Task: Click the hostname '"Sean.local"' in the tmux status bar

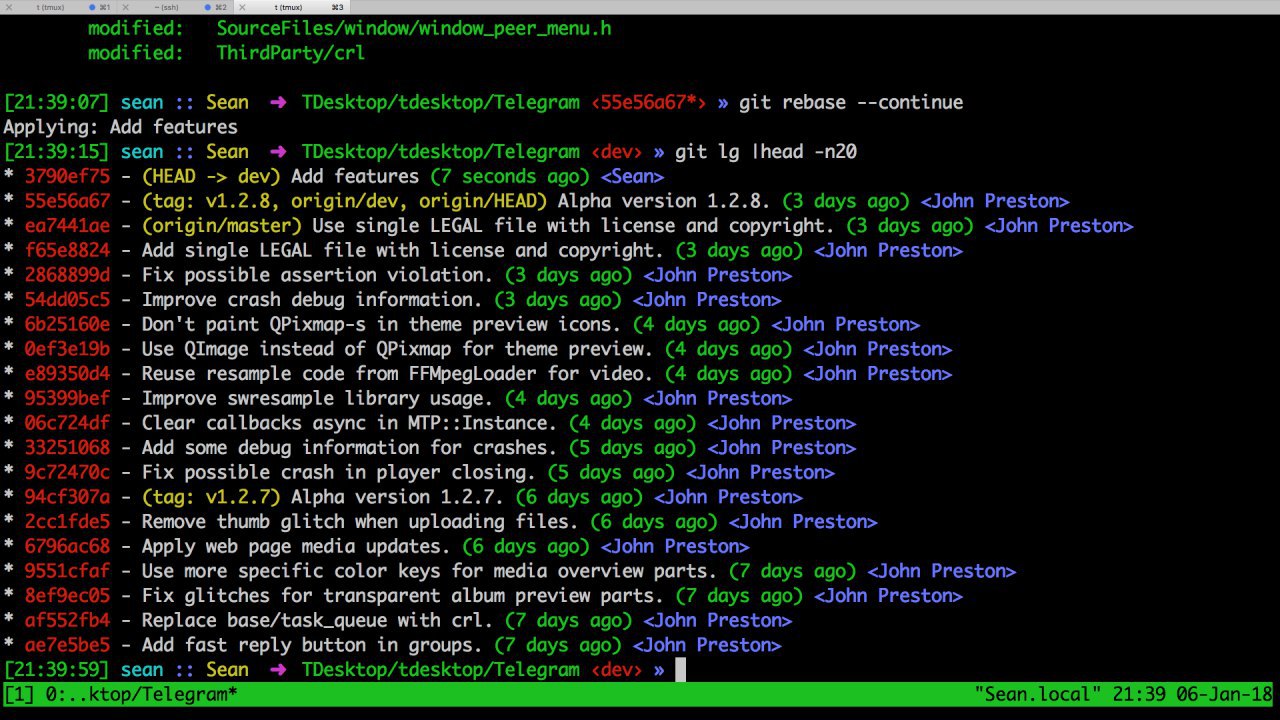Action: [1039, 694]
